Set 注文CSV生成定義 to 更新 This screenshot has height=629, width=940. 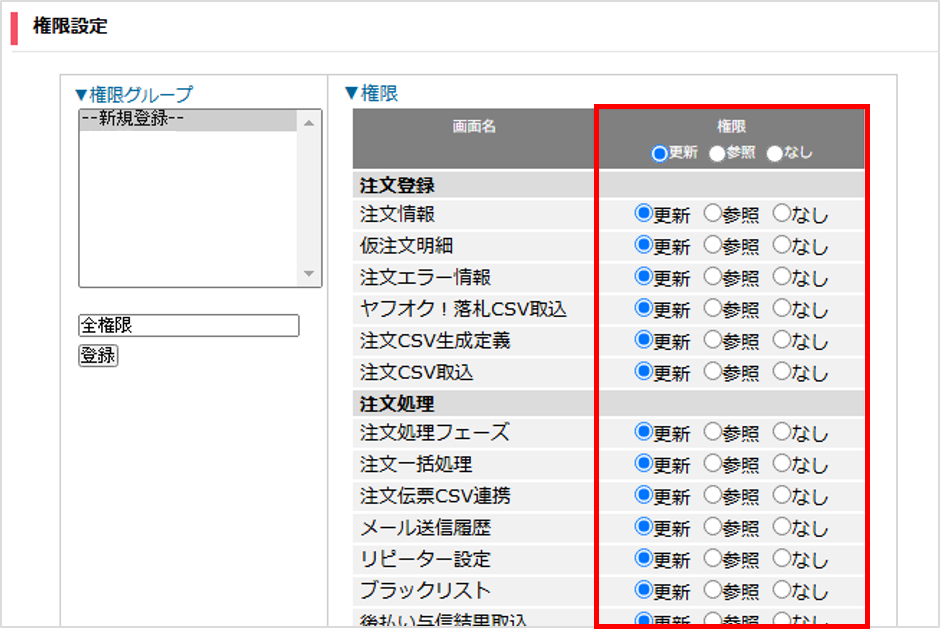[x=643, y=340]
